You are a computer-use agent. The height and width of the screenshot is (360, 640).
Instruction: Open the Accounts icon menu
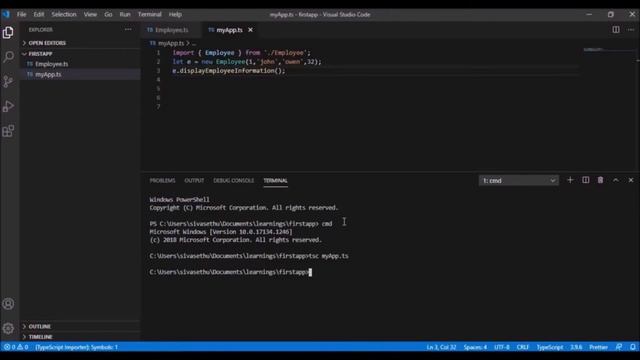tap(8, 304)
